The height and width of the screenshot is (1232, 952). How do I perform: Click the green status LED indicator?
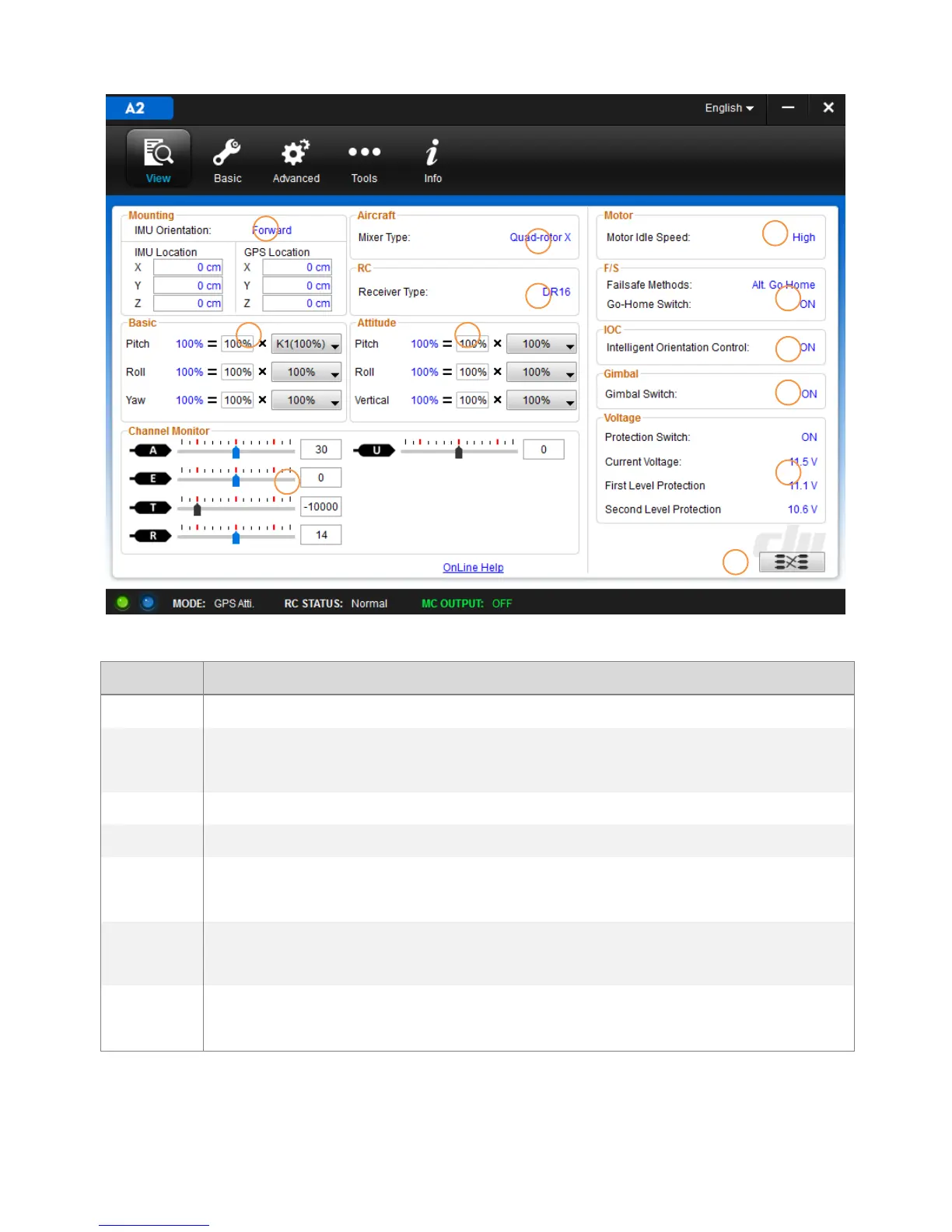click(122, 602)
